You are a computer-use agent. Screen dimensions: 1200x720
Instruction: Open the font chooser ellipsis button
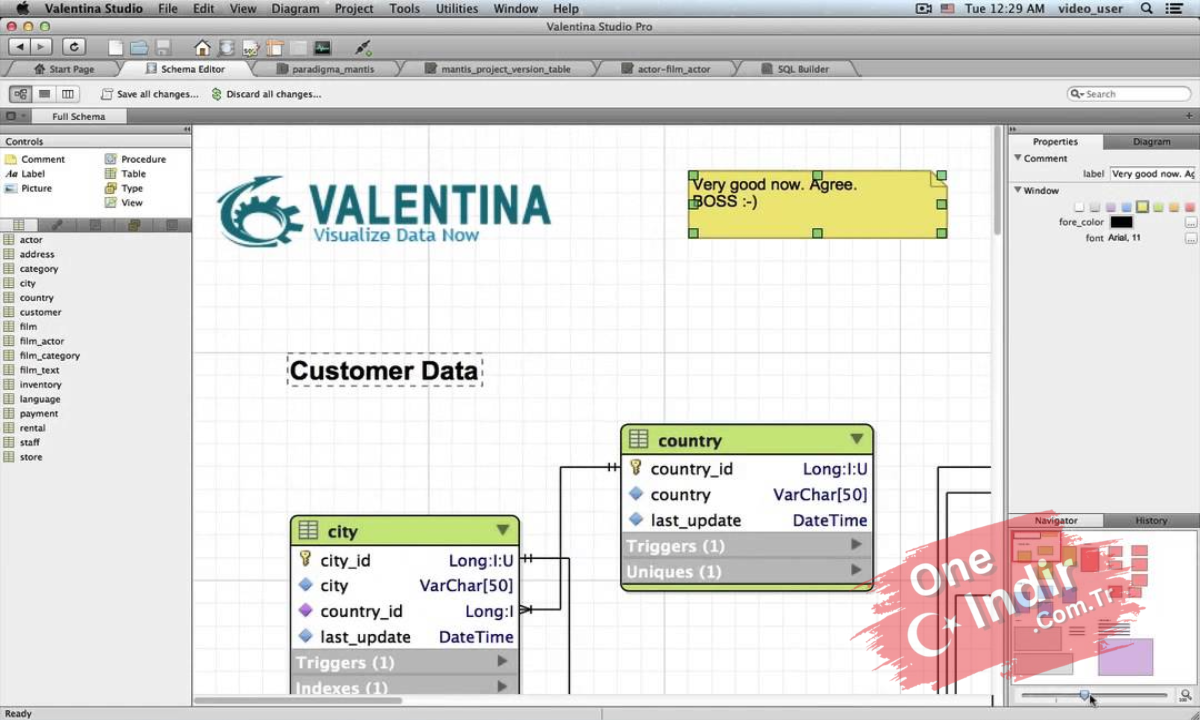[1190, 238]
